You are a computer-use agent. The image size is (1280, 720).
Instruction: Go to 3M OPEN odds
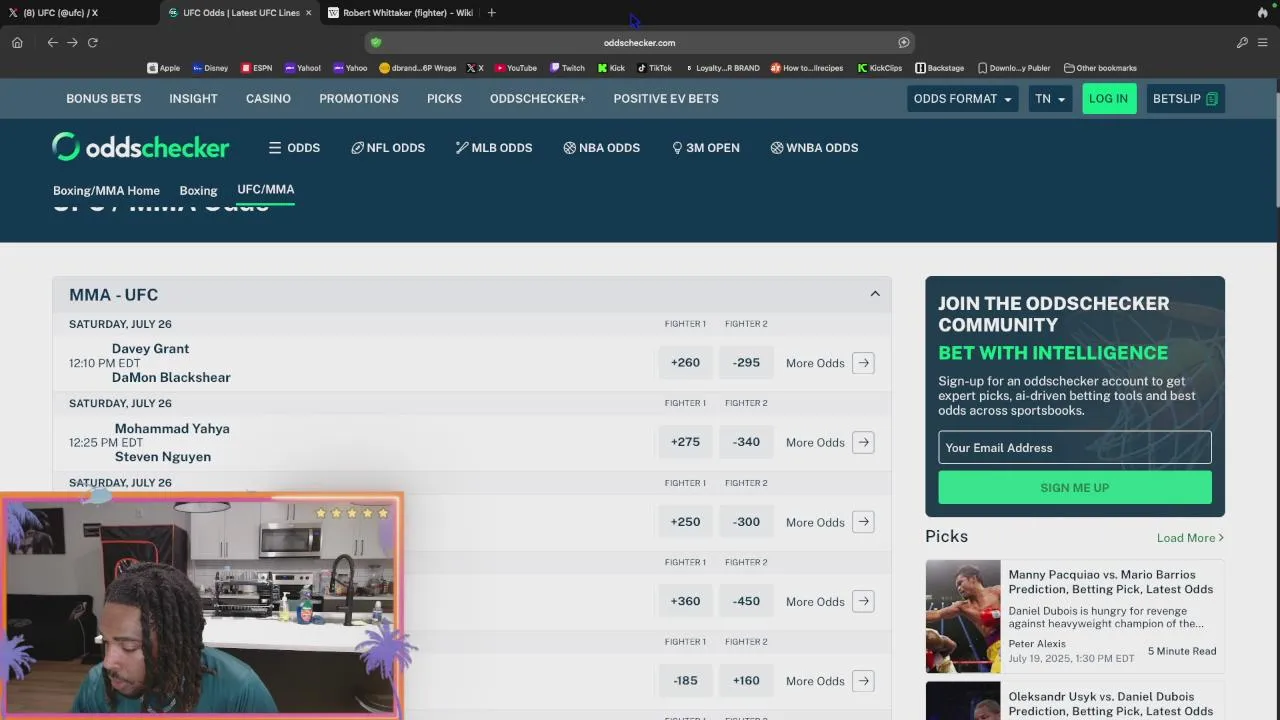click(x=706, y=148)
